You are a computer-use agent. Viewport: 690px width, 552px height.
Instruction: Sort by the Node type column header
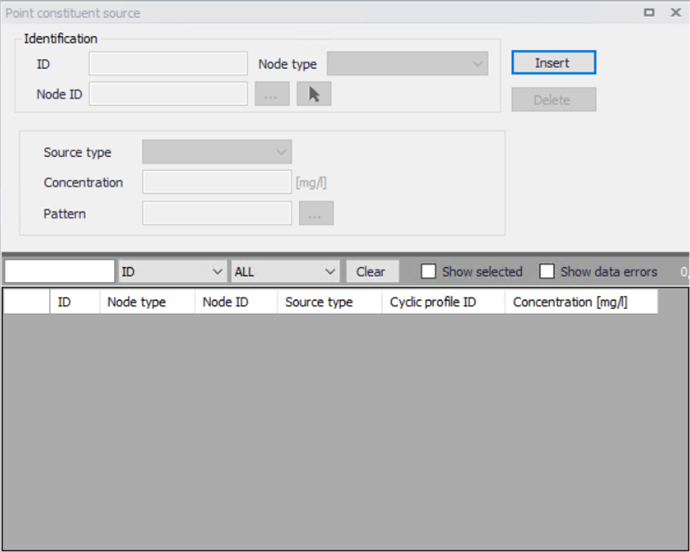[x=147, y=302]
